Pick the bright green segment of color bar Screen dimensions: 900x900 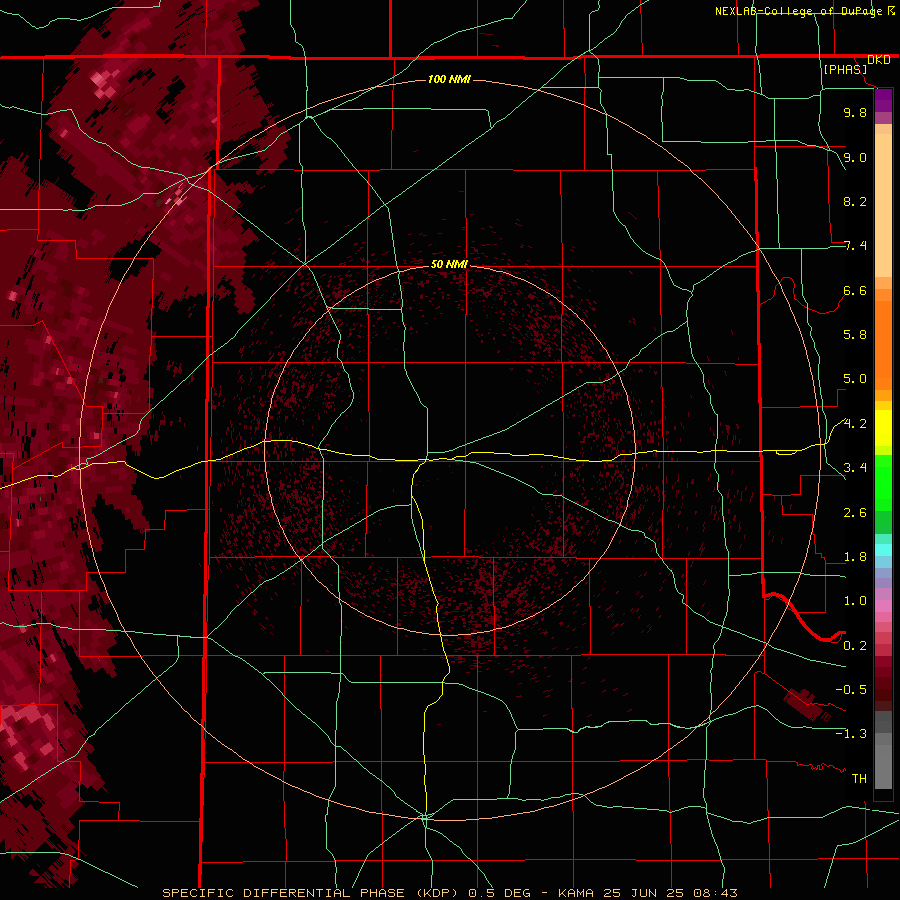point(883,483)
